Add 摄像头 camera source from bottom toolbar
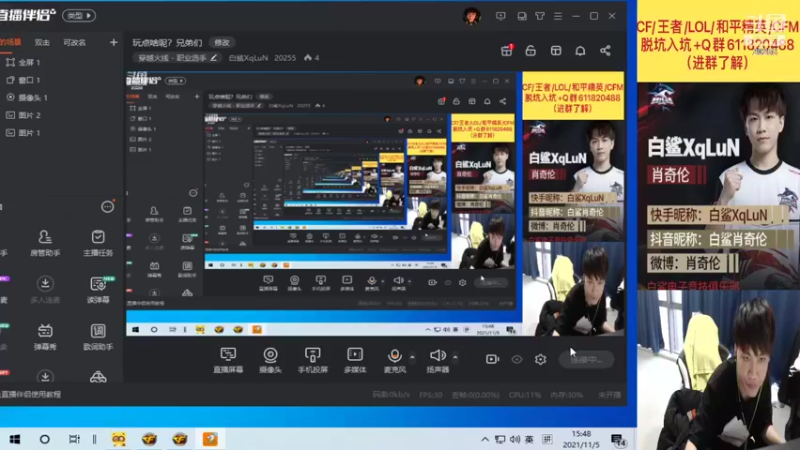 [x=270, y=360]
